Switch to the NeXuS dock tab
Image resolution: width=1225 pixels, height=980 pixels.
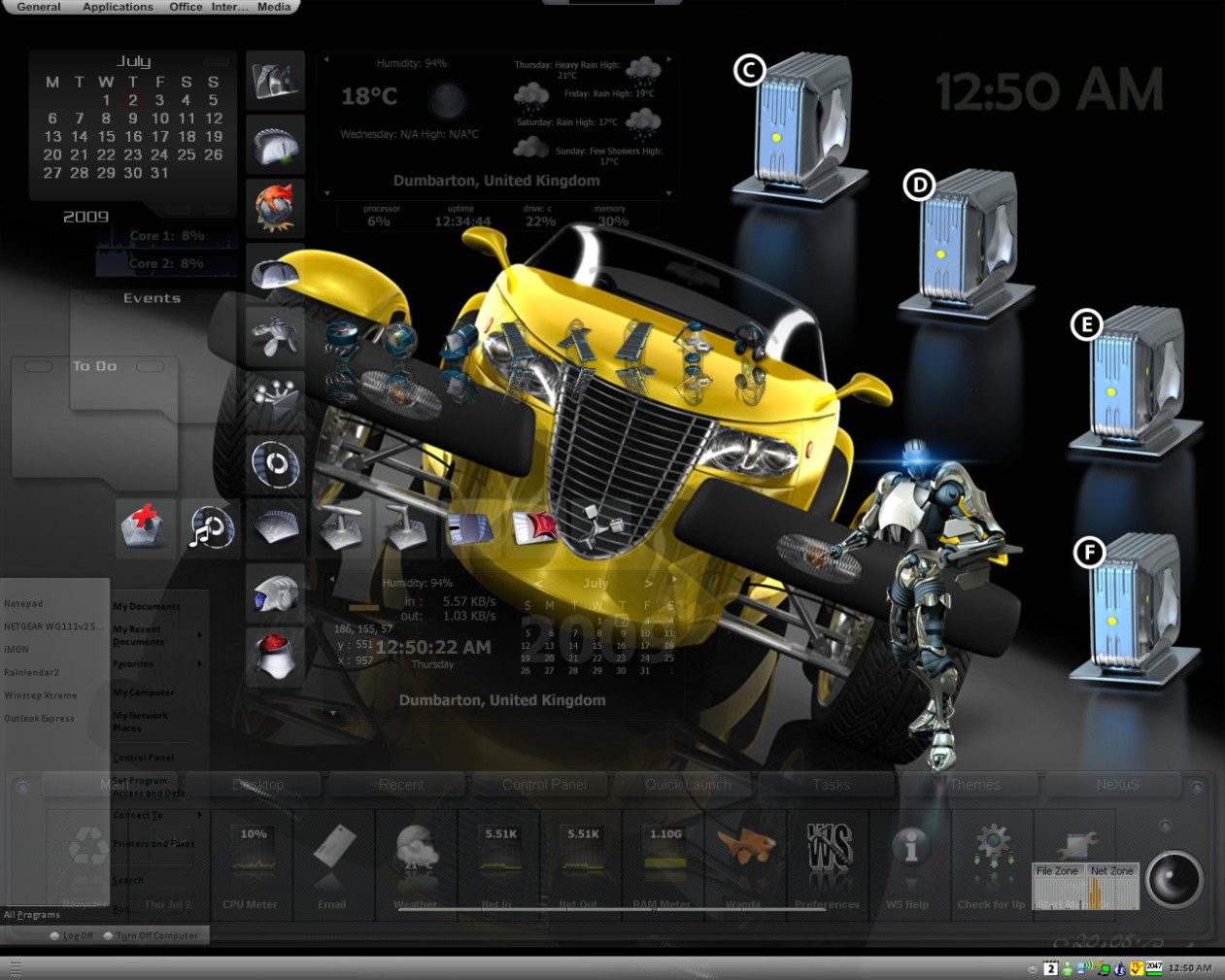click(x=1117, y=785)
